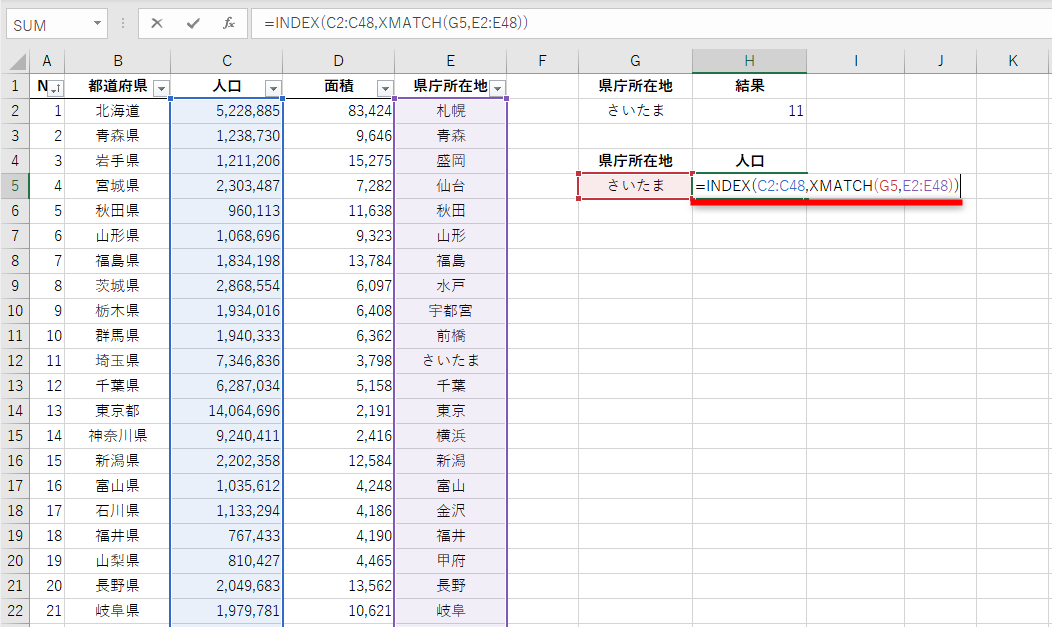Image resolution: width=1052 pixels, height=627 pixels.
Task: Click the Name Box dropdown arrow
Action: (x=95, y=23)
